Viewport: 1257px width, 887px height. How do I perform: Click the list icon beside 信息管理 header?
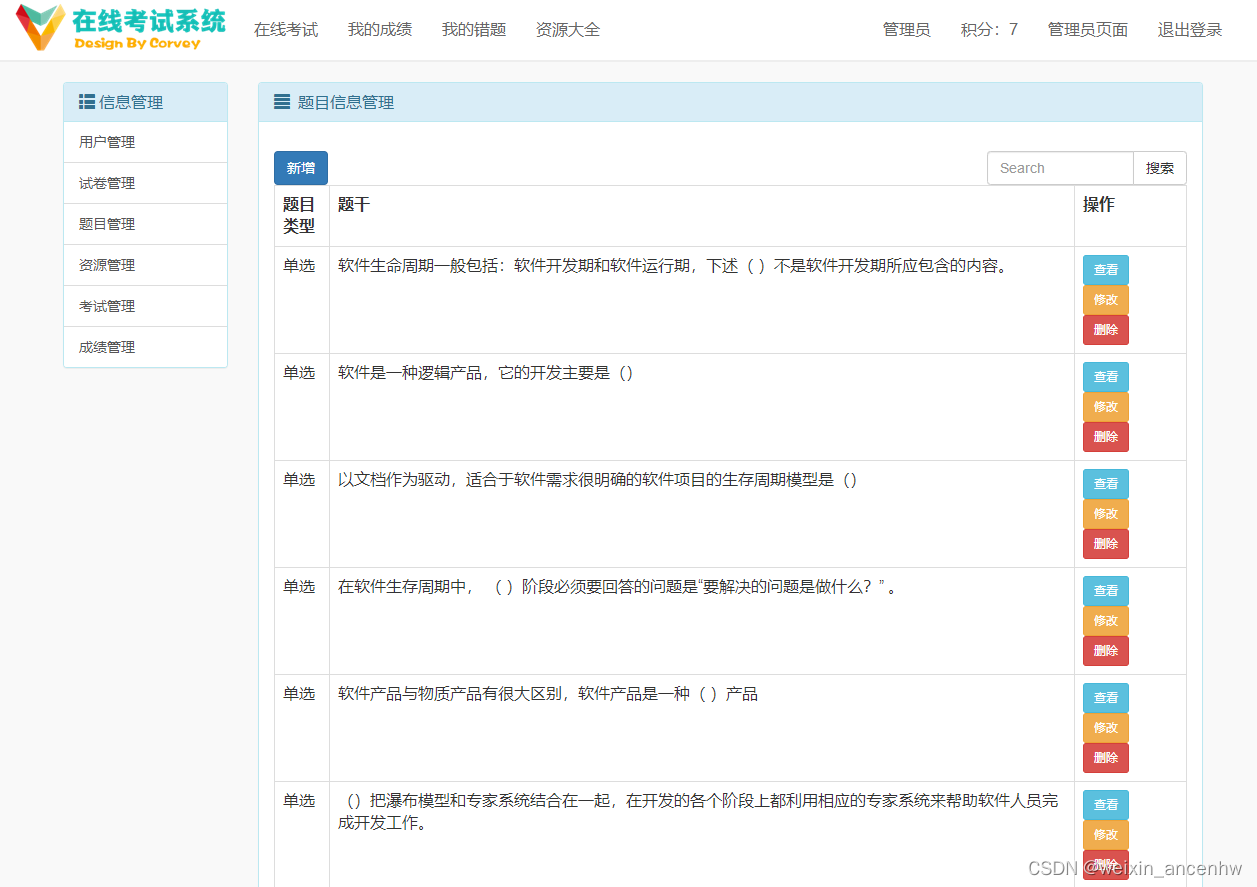point(84,101)
